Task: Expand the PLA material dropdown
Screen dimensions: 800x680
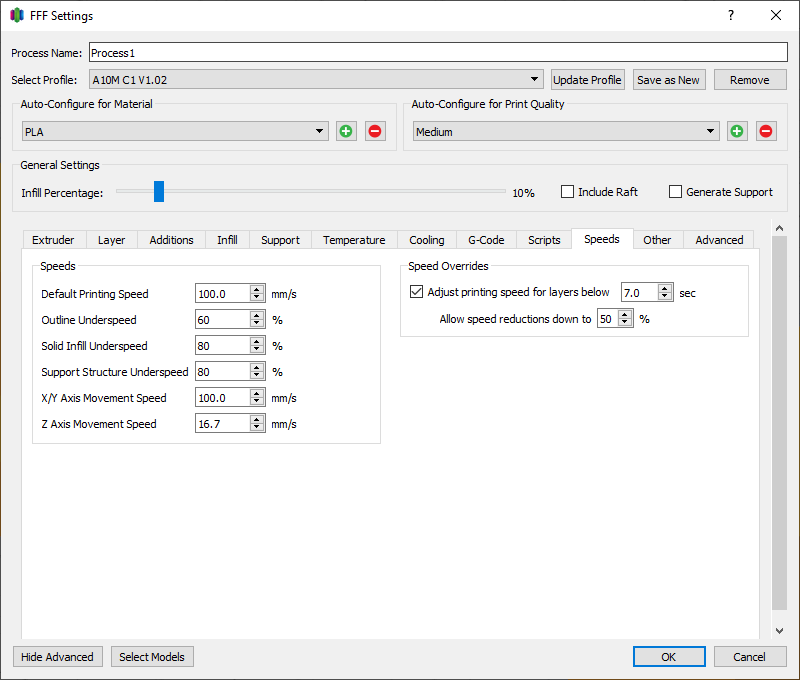Action: click(x=175, y=131)
